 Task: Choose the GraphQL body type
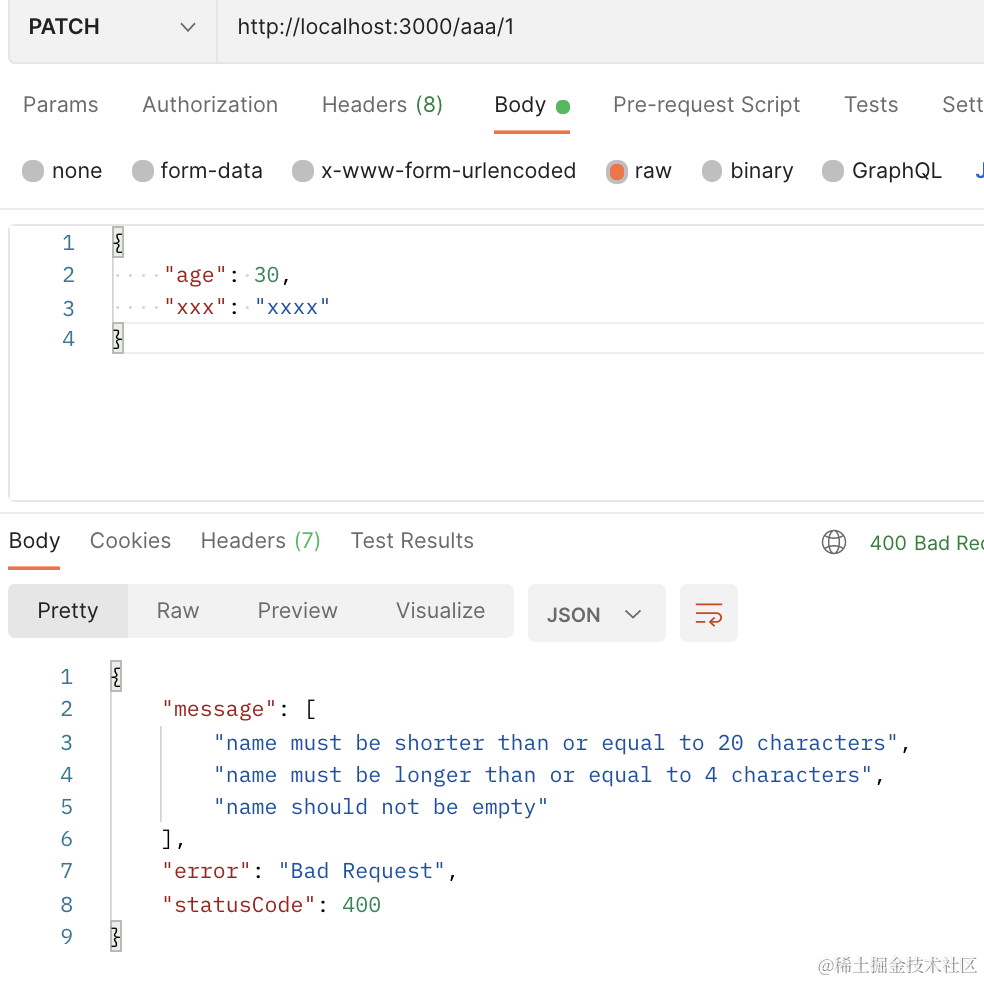(833, 171)
